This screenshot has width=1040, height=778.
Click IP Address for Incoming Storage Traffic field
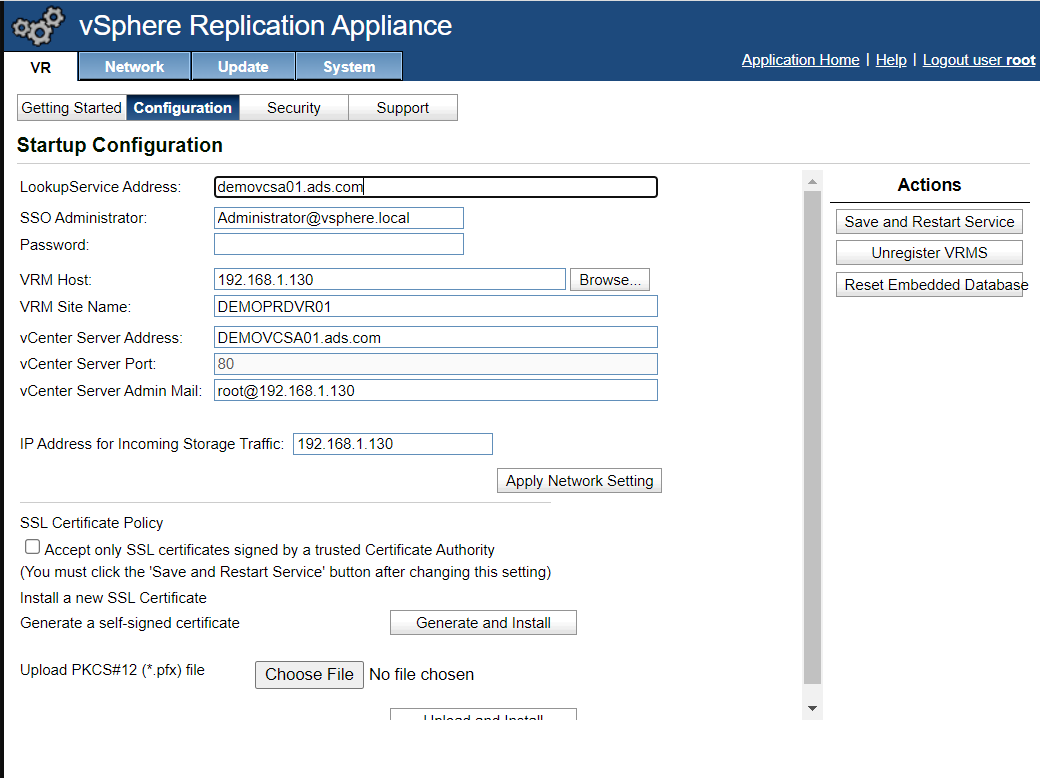point(393,444)
